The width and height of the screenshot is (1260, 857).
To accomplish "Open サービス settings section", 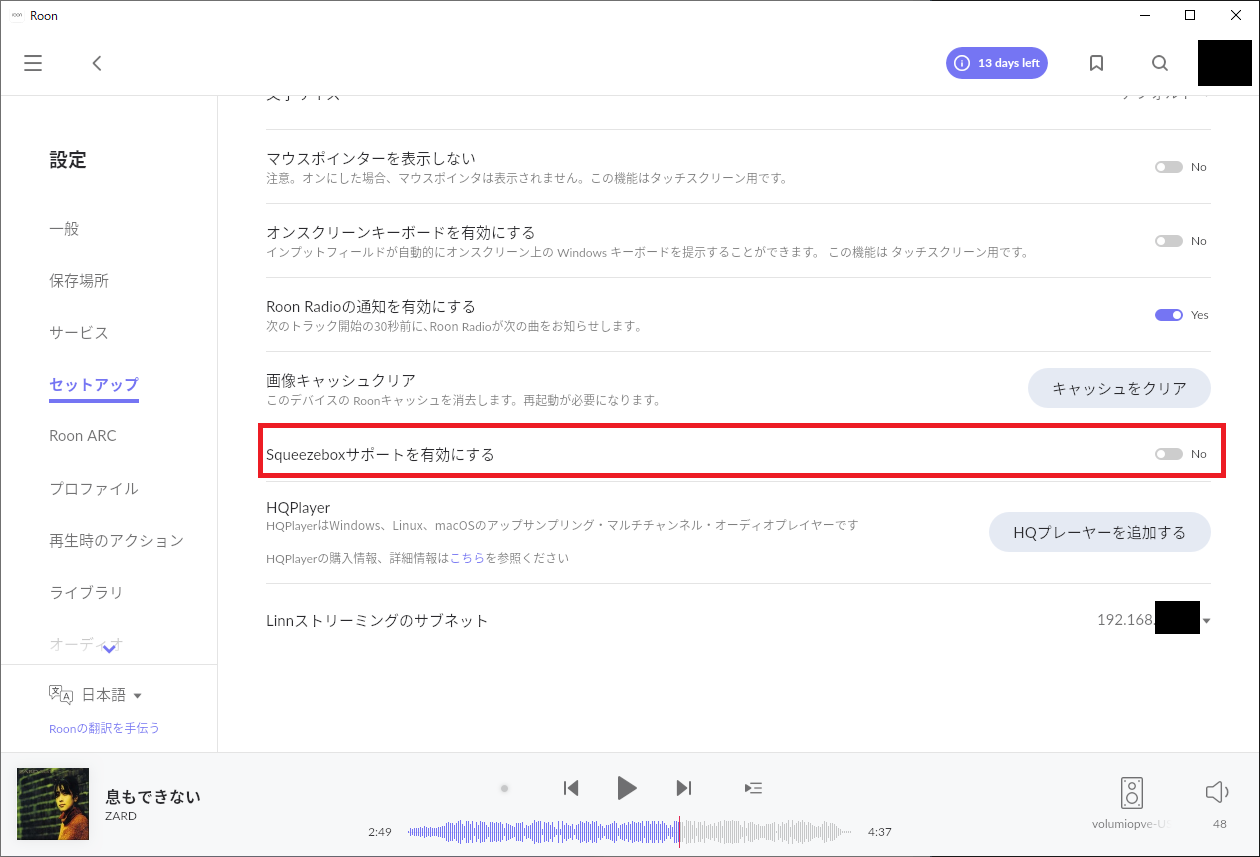I will coord(79,333).
